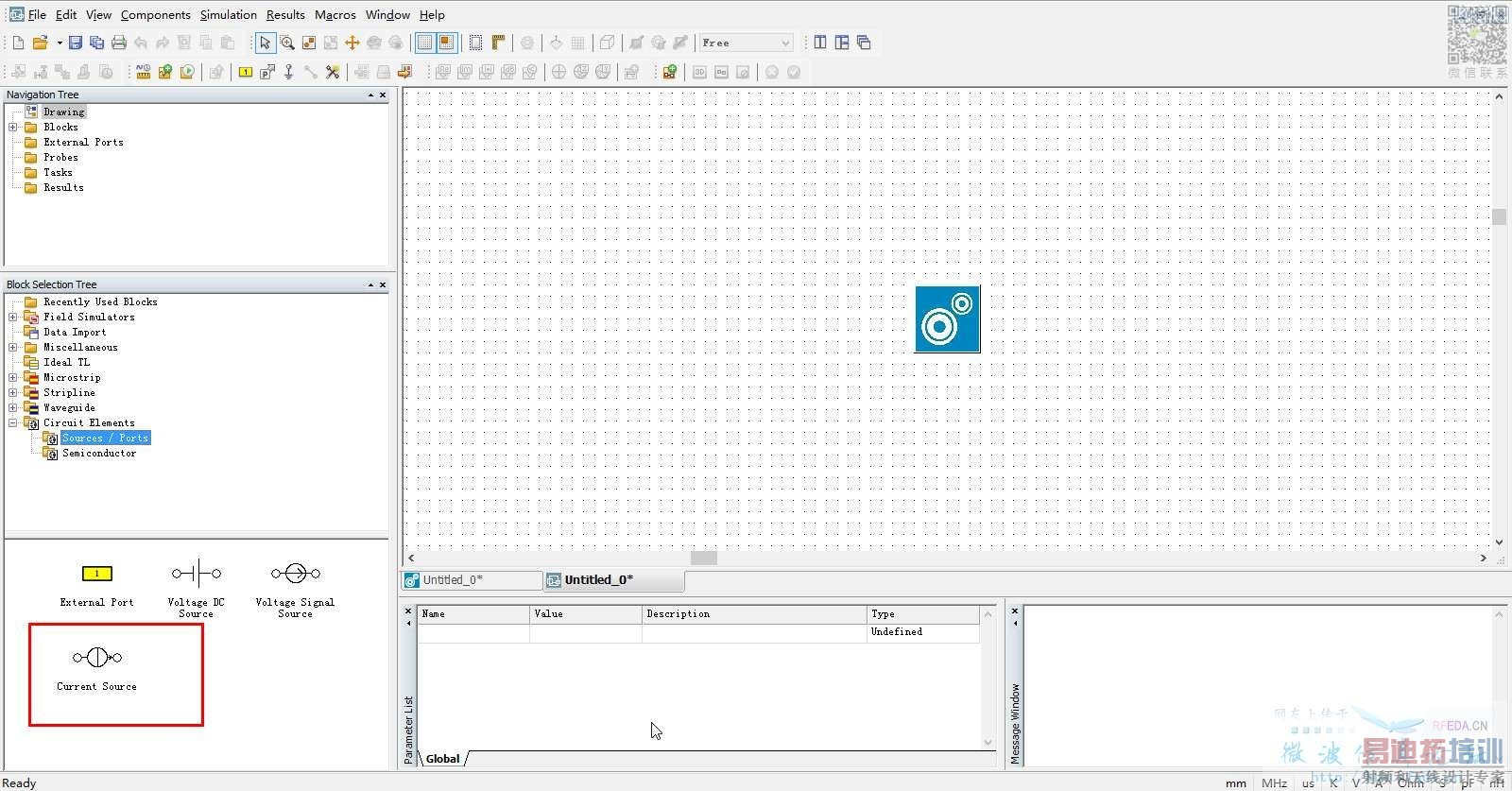Screen dimensions: 1512x791
Task: Expand the Waveguide node
Action: point(13,407)
